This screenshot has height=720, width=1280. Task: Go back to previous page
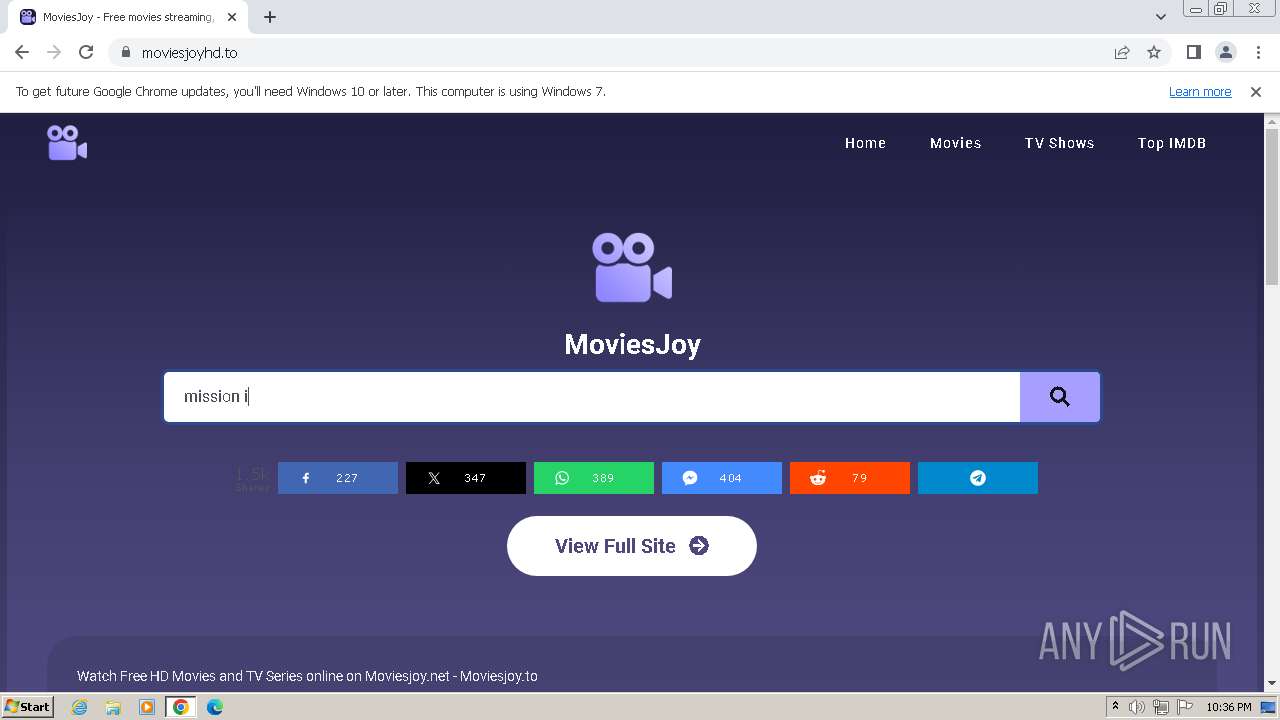pos(22,52)
